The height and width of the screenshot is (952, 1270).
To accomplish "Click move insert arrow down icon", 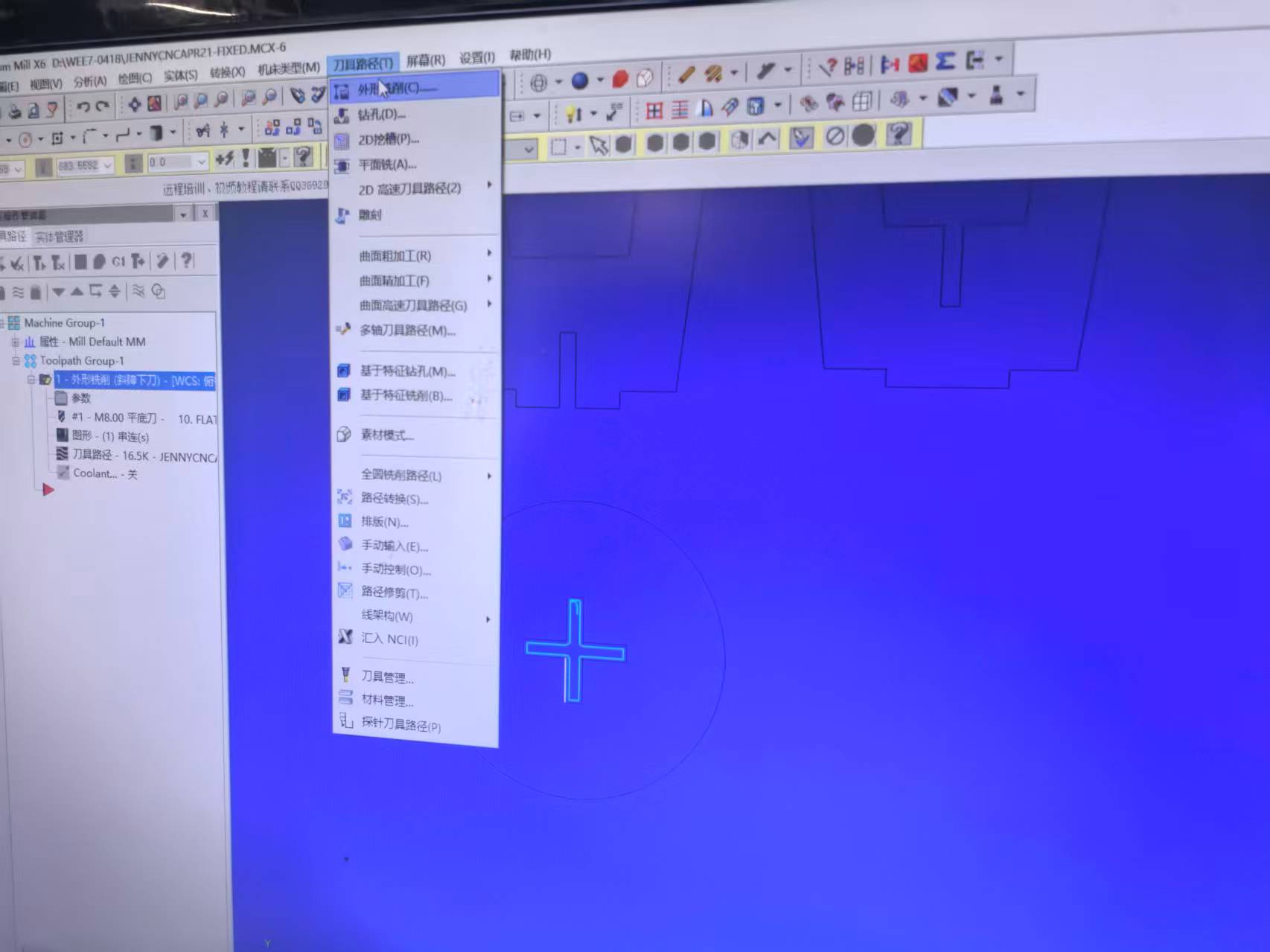I will pyautogui.click(x=58, y=292).
